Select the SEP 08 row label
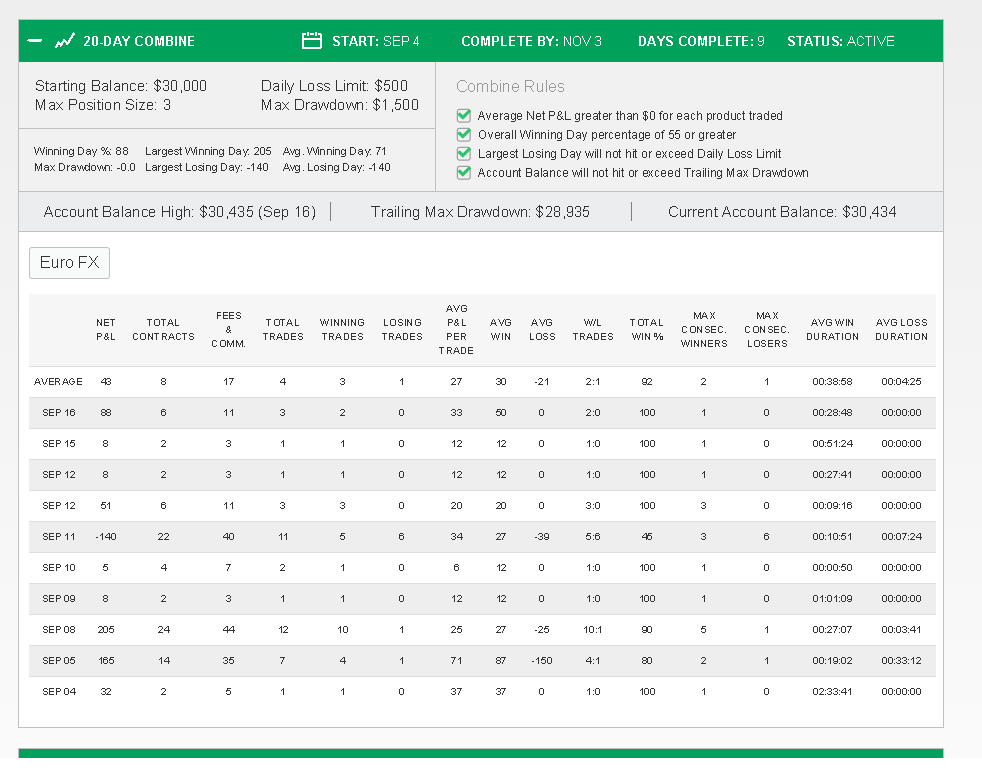Image resolution: width=982 pixels, height=768 pixels. (59, 630)
